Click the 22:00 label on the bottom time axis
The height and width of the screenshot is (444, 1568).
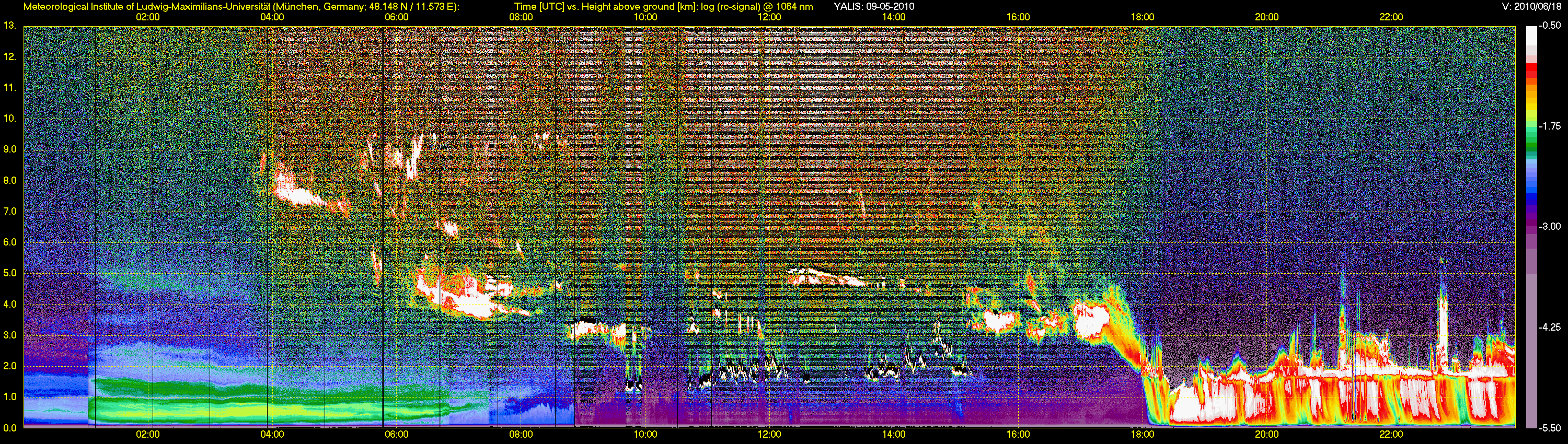pos(1391,434)
